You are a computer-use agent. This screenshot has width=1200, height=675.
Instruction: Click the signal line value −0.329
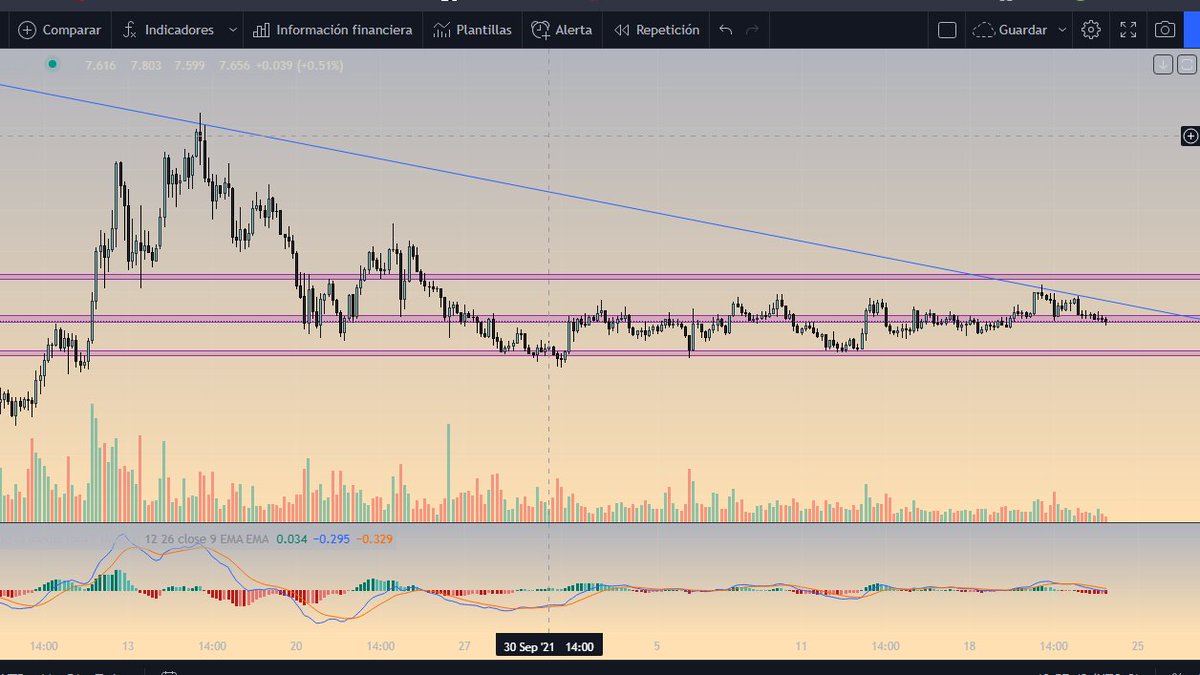pyautogui.click(x=374, y=539)
